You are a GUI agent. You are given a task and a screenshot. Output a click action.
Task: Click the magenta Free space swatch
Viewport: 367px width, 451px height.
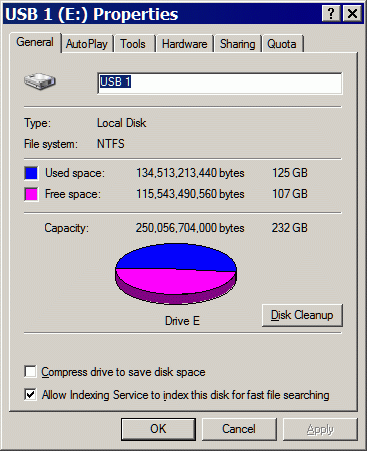(31, 194)
